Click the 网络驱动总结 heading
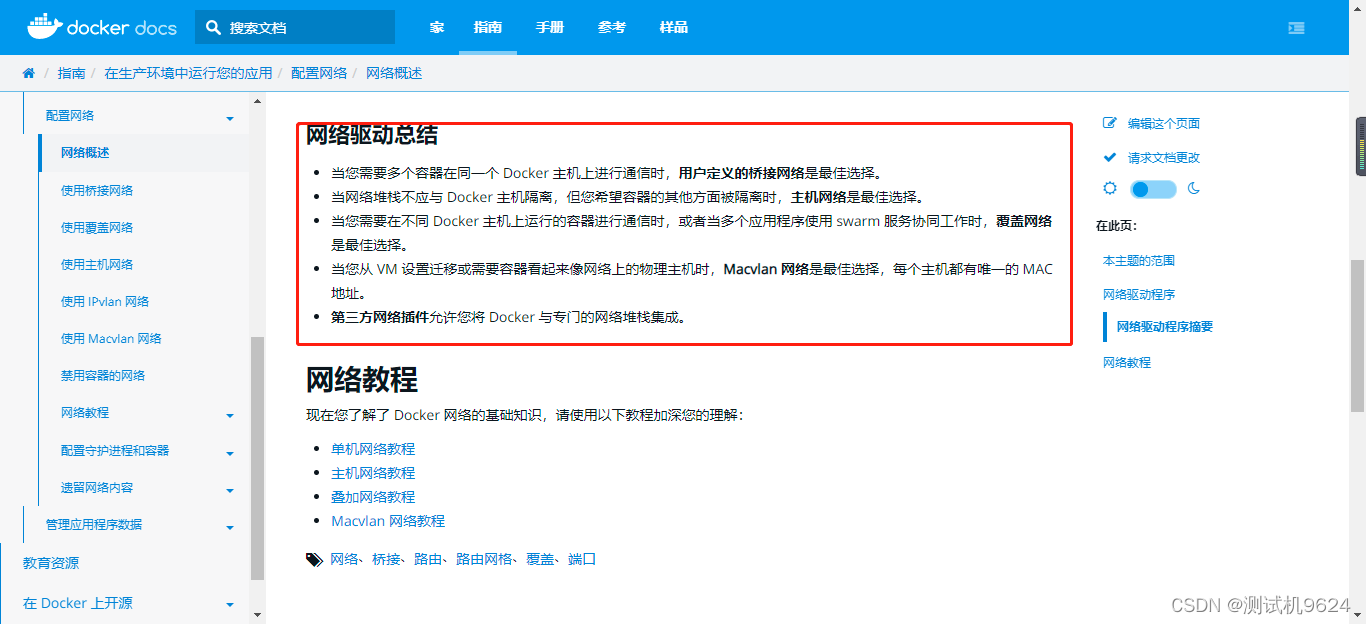 372,135
